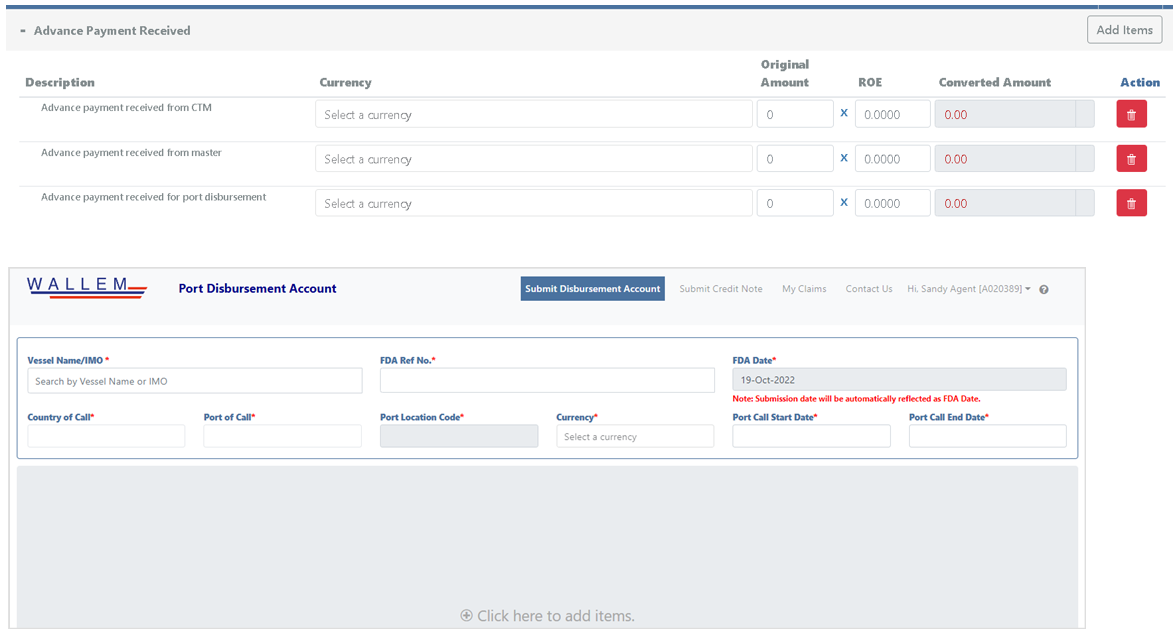This screenshot has height=631, width=1173.
Task: Click the Add Items button
Action: click(x=1124, y=30)
